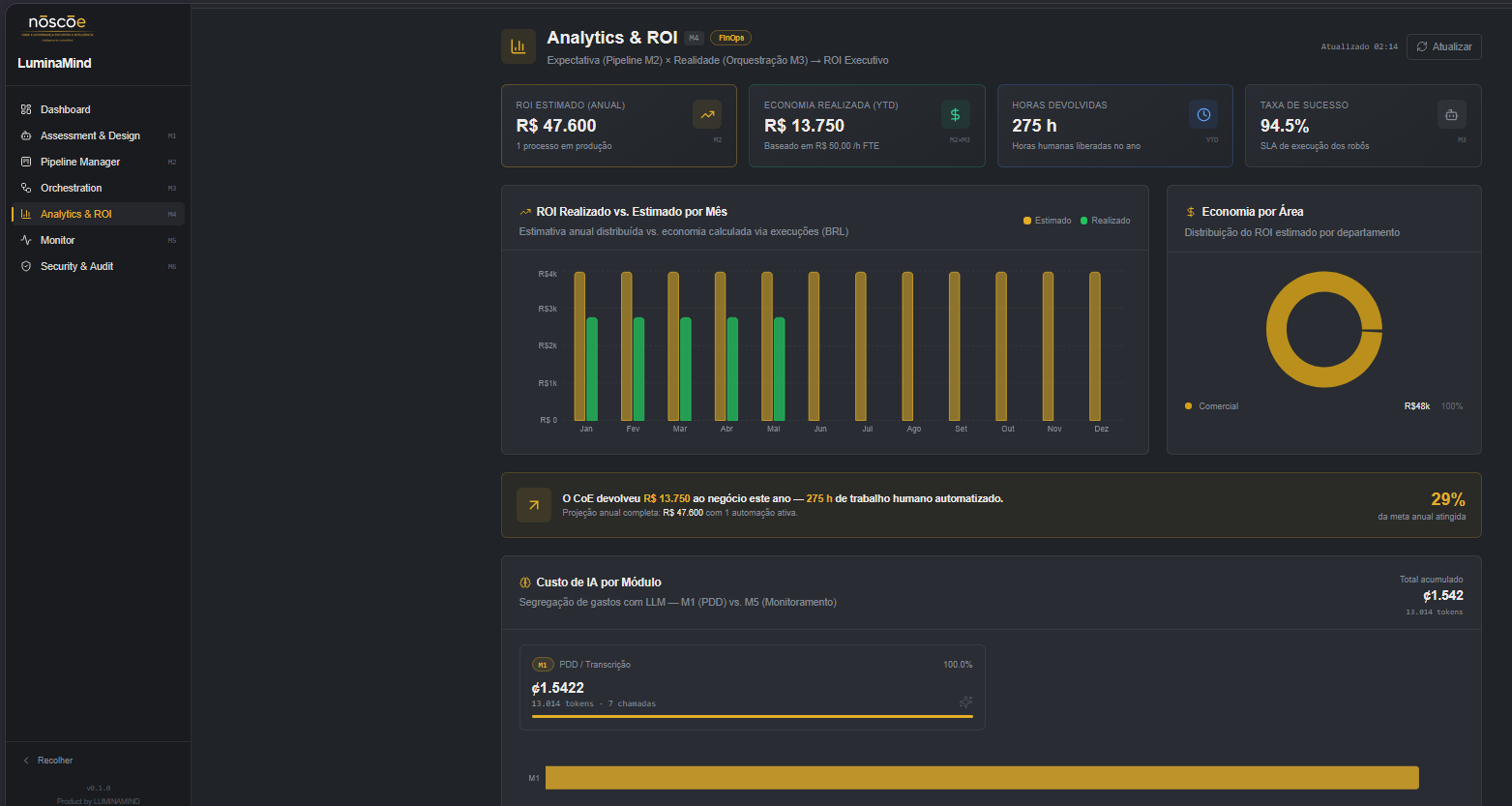
Task: Click the Pipeline Manager icon
Action: click(26, 162)
